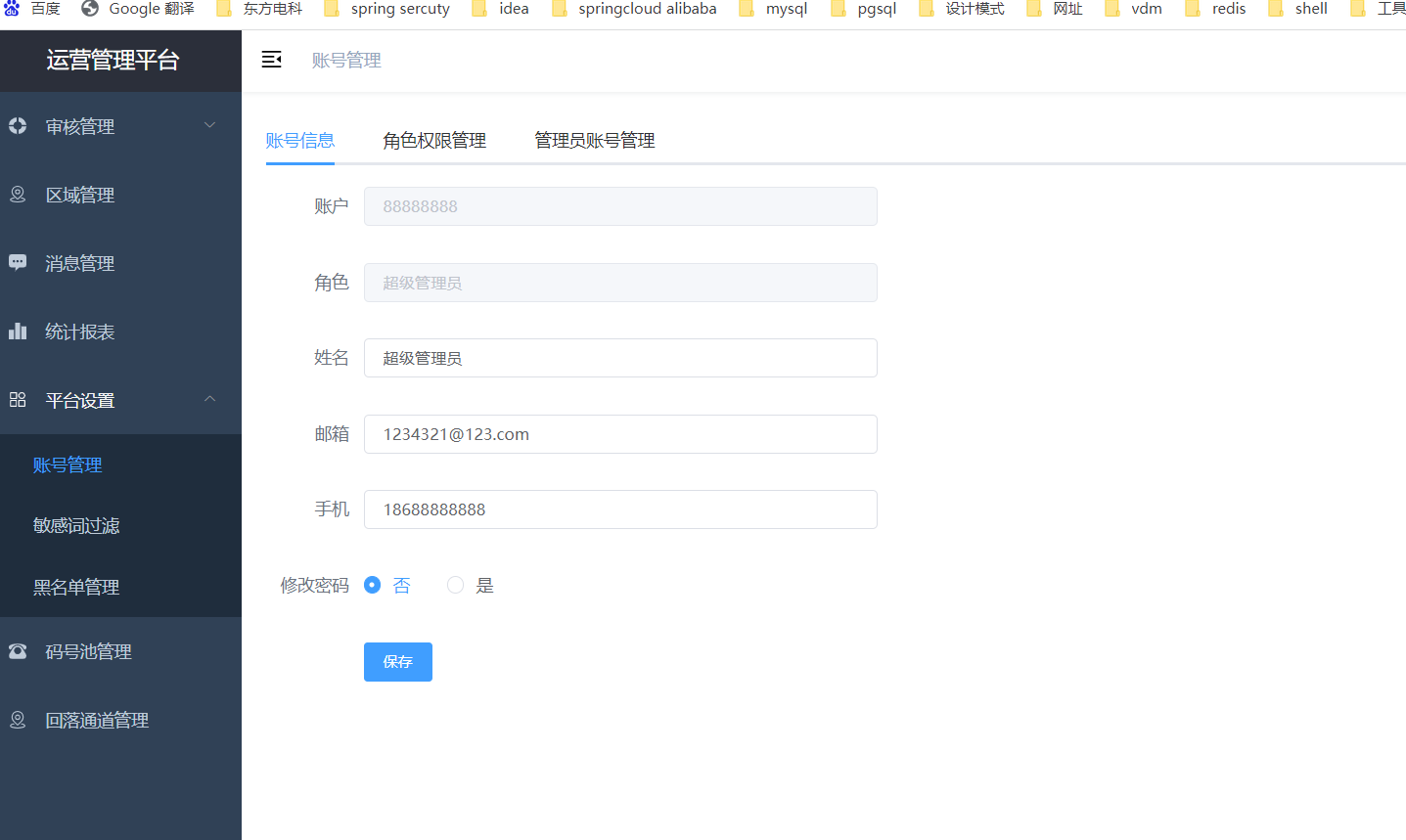Viewport: 1406px width, 840px height.
Task: Click the 码号池管理 telephone icon
Action: 18,651
